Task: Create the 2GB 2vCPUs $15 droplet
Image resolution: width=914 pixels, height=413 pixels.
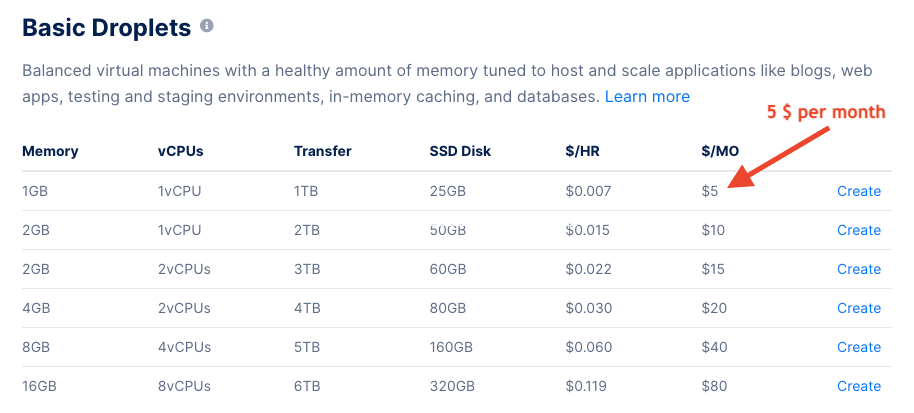Action: 859,269
